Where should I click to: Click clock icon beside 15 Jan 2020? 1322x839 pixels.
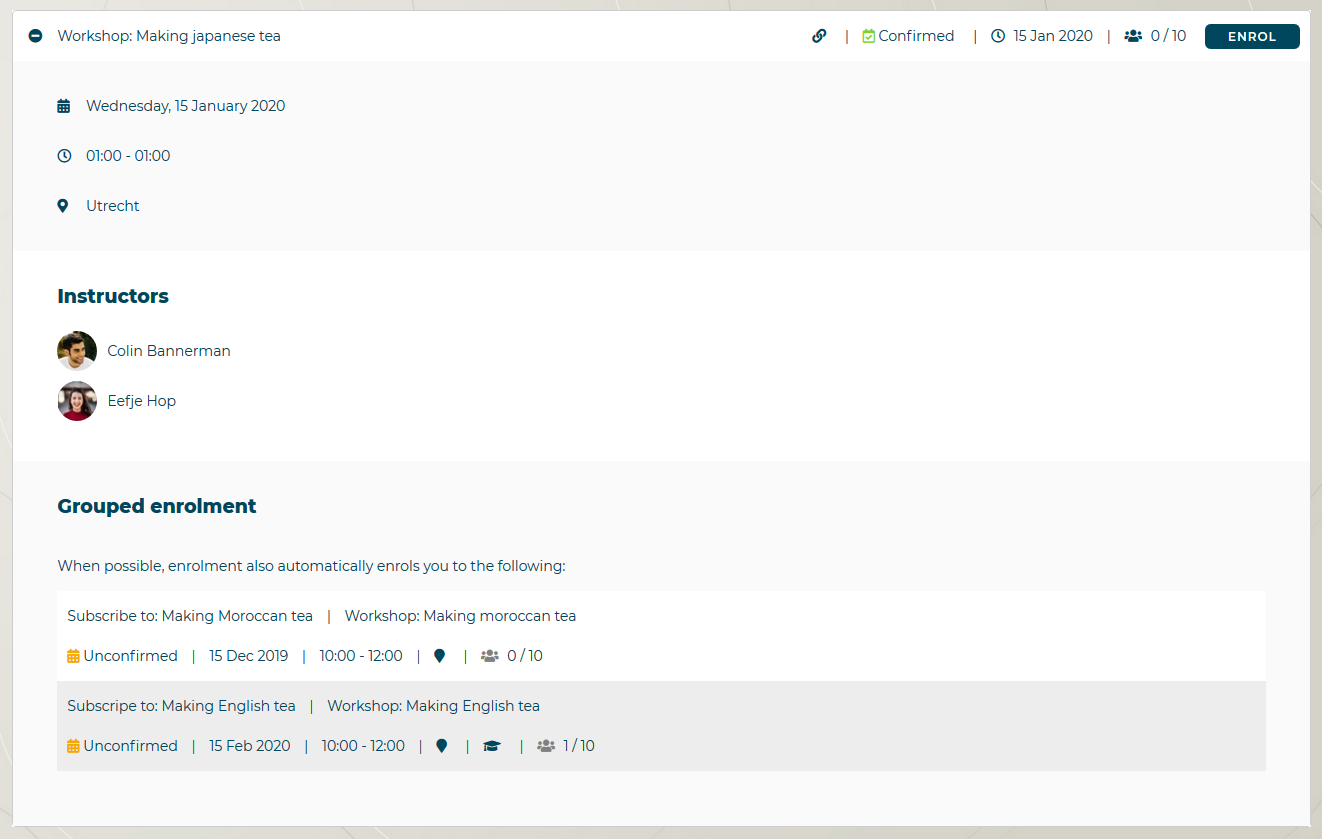pos(998,36)
